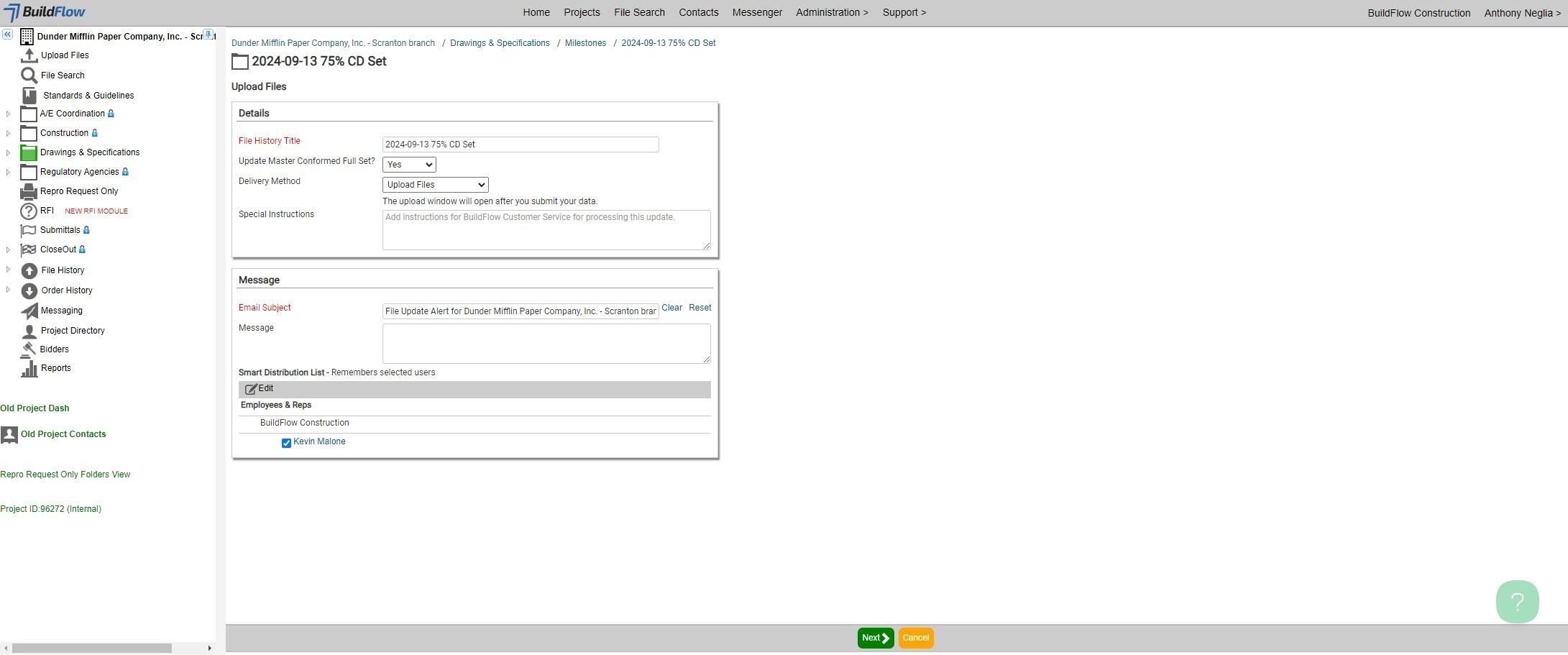
Task: Open the Milestones breadcrumb link
Action: (585, 43)
